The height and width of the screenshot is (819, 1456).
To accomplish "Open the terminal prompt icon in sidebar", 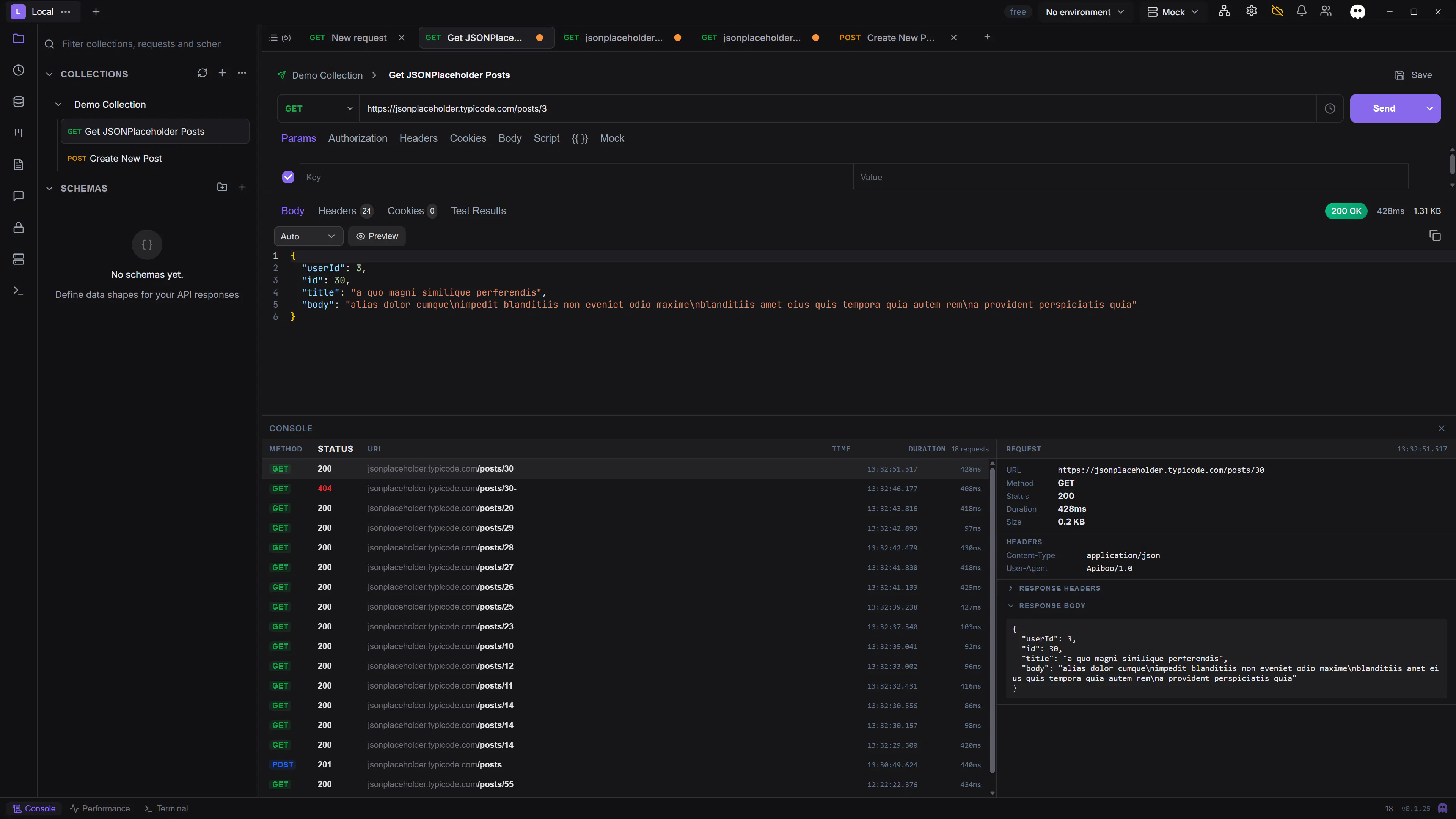I will tap(19, 291).
